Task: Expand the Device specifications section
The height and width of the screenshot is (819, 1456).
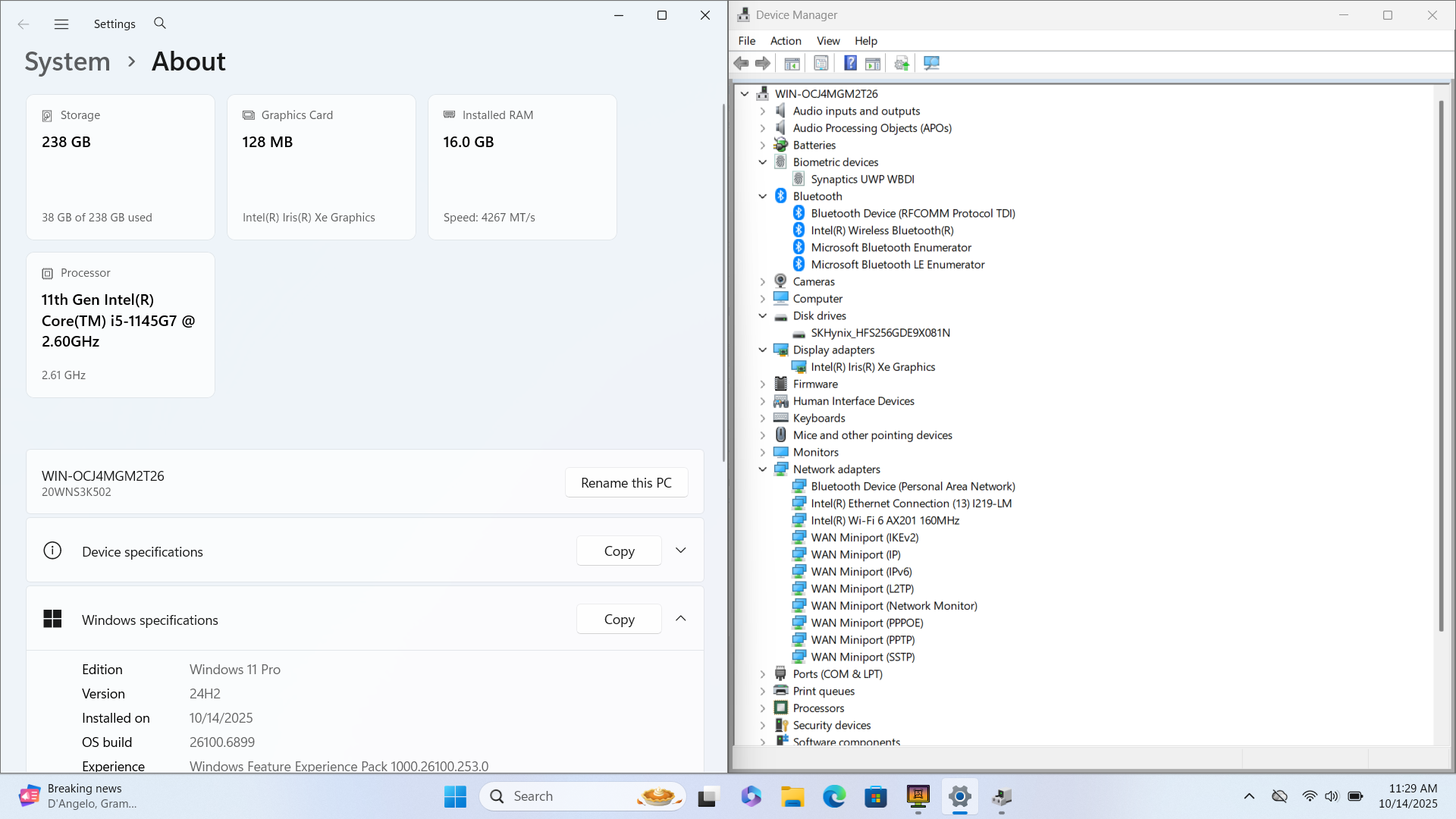Action: (x=680, y=551)
